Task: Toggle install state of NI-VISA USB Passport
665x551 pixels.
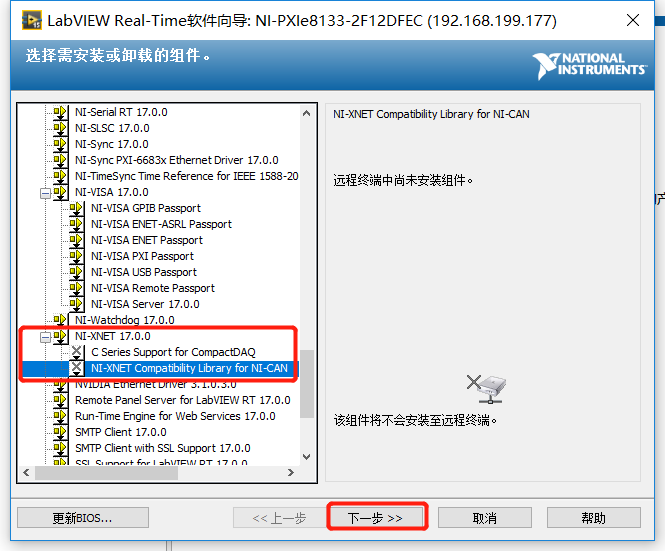Action: [x=76, y=273]
